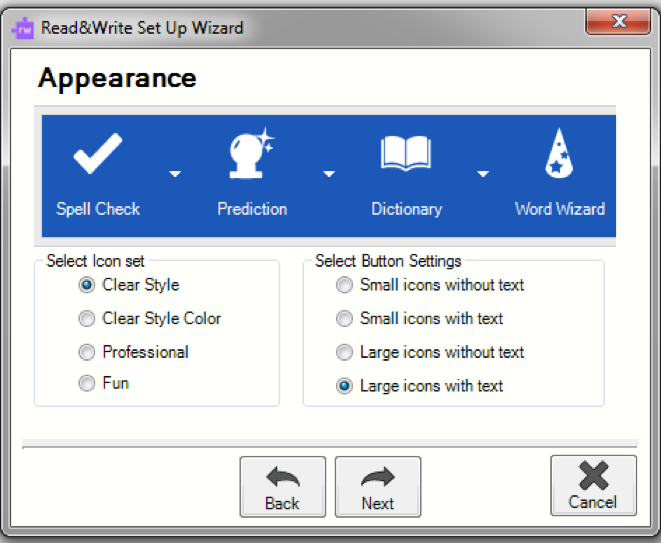
Task: Click the Spell Check label text
Action: [98, 209]
